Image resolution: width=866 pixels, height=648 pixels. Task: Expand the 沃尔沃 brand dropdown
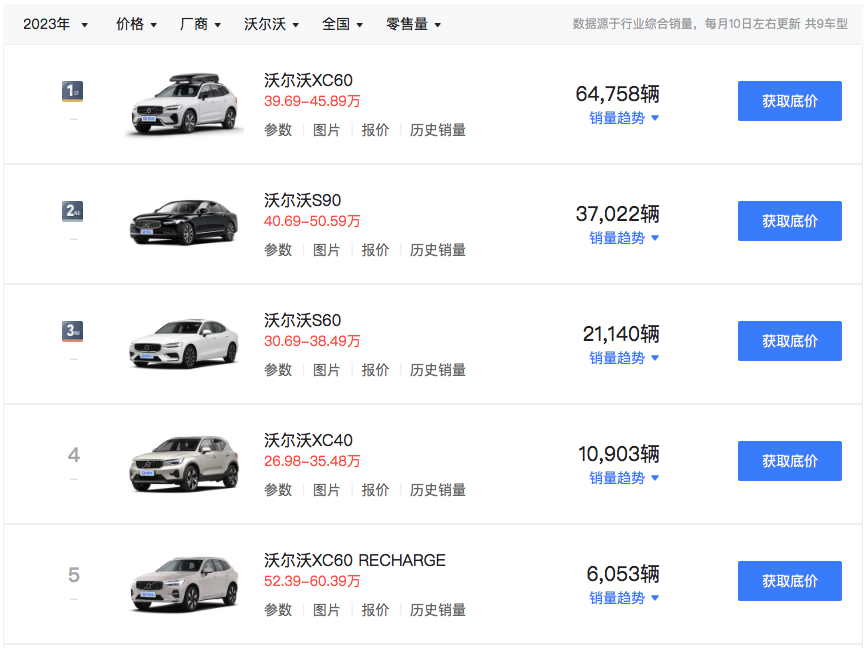pos(271,24)
